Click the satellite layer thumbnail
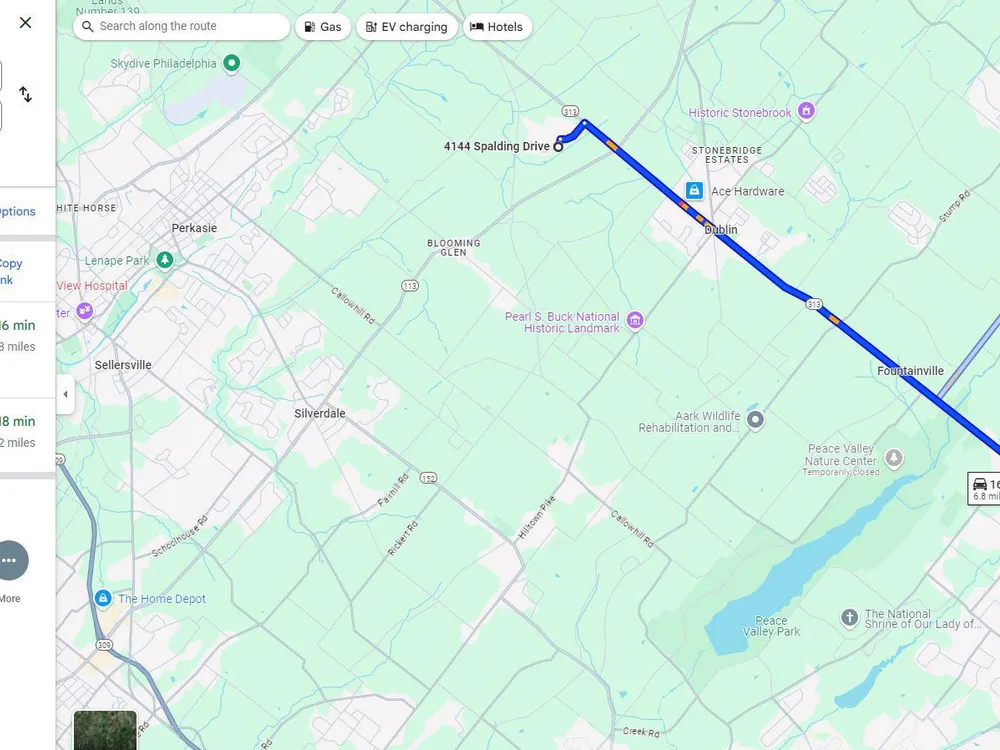The image size is (1000, 750). pos(105,730)
